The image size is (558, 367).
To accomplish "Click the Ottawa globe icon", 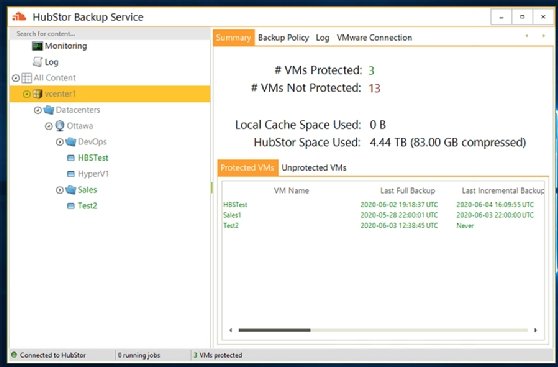I will click(x=60, y=126).
